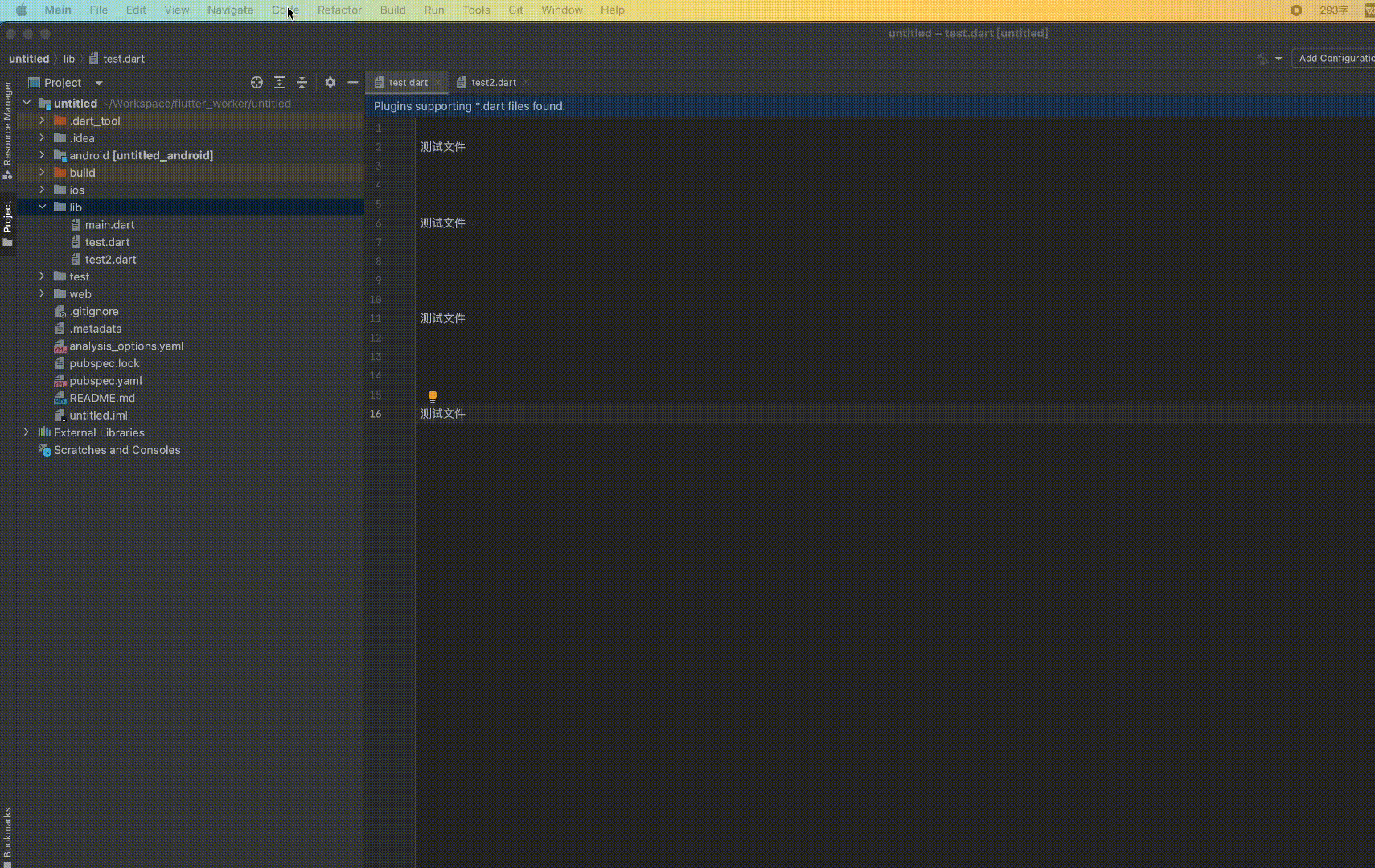Open Project panel settings gear
Image resolution: width=1375 pixels, height=868 pixels.
pyautogui.click(x=330, y=83)
